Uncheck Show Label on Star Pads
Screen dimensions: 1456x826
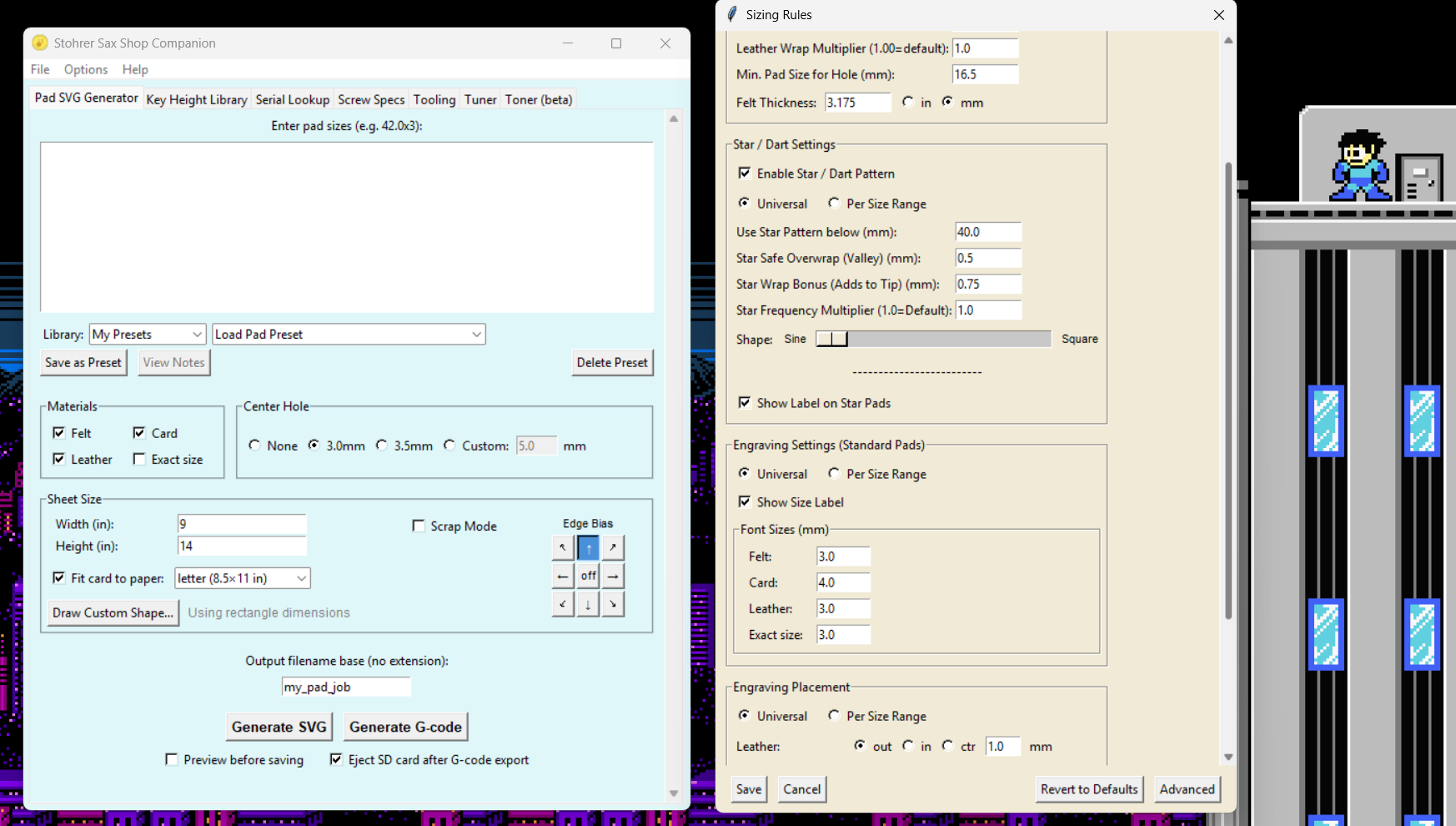coord(745,403)
